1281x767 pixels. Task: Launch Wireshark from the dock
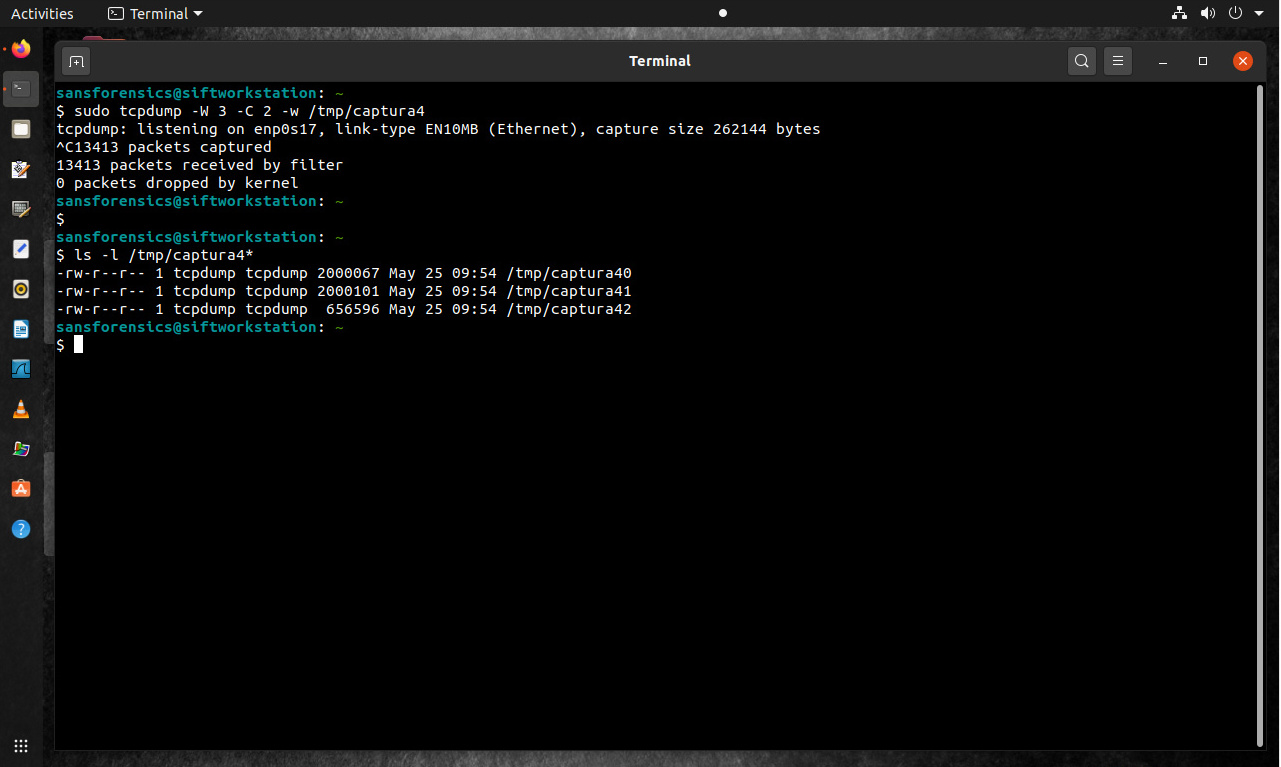coord(21,369)
